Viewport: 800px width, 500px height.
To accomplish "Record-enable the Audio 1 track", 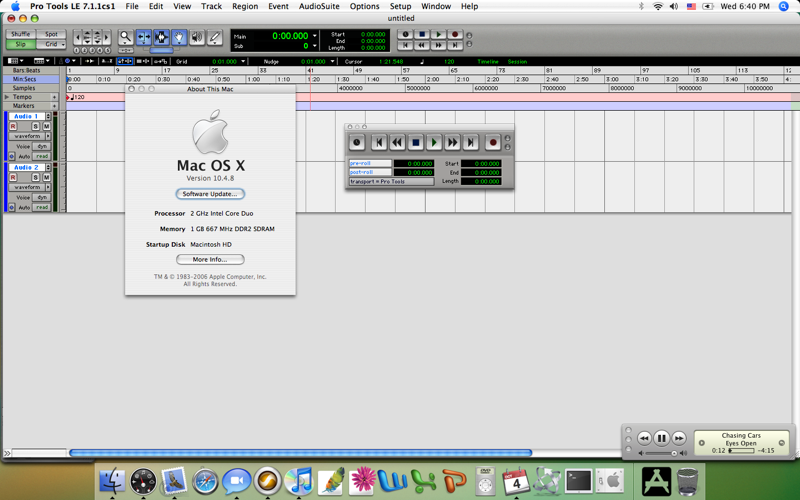I will [13, 126].
